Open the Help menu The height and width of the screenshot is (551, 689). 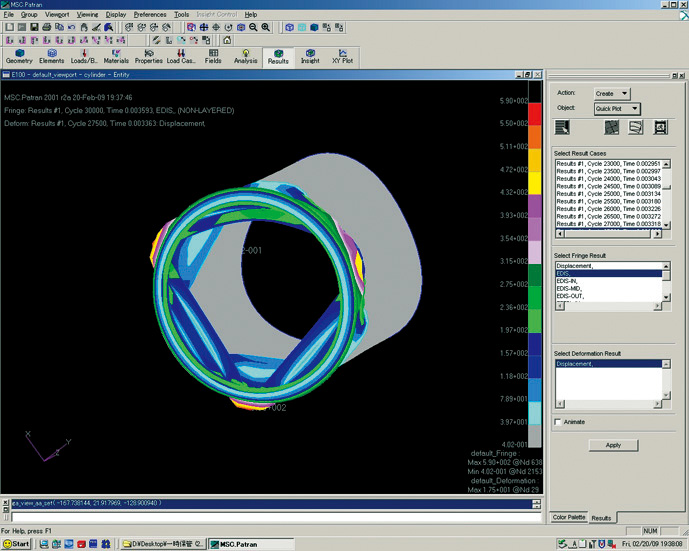251,14
